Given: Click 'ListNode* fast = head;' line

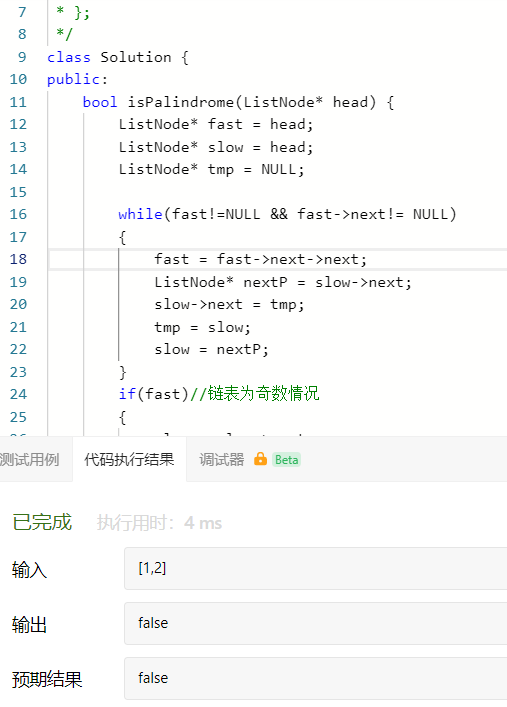Looking at the screenshot, I should tap(216, 124).
